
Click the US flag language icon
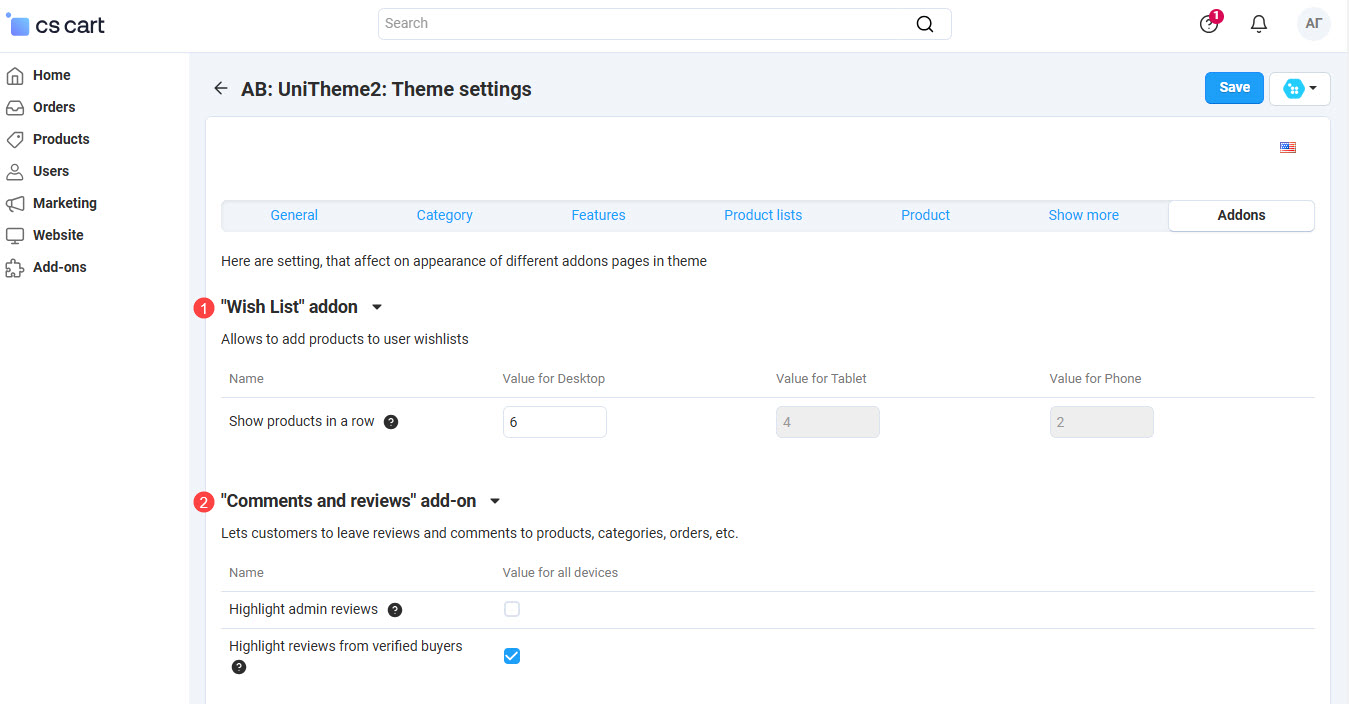(1288, 147)
